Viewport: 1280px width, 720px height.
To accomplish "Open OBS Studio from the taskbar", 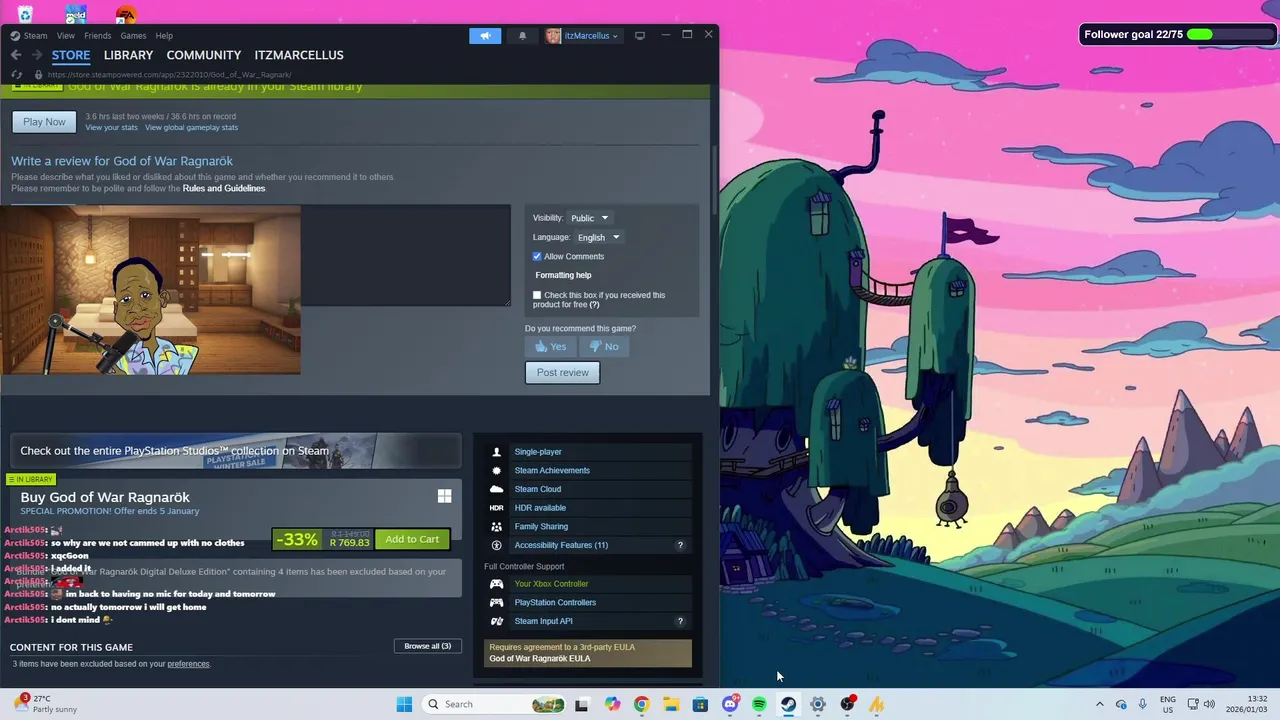I will [847, 704].
